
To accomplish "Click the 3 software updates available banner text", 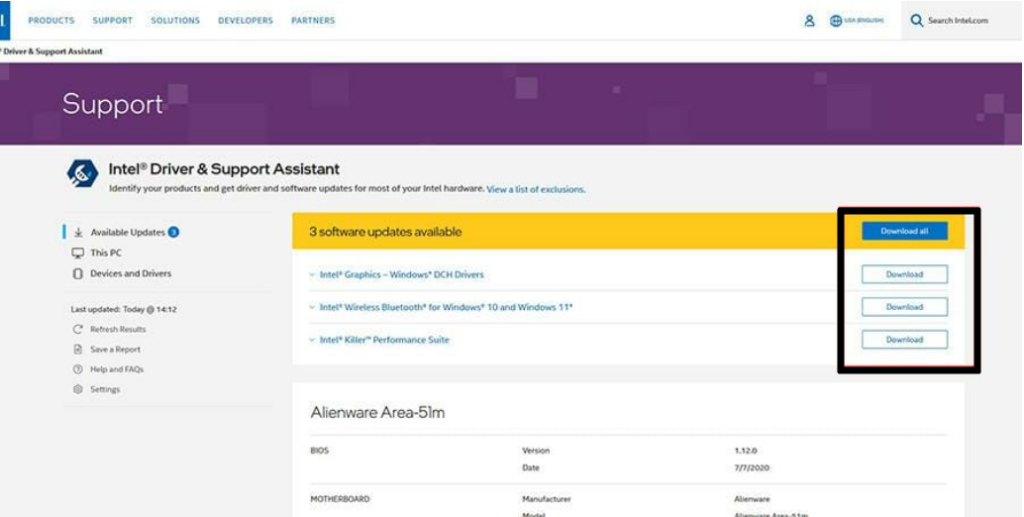I will coord(385,232).
